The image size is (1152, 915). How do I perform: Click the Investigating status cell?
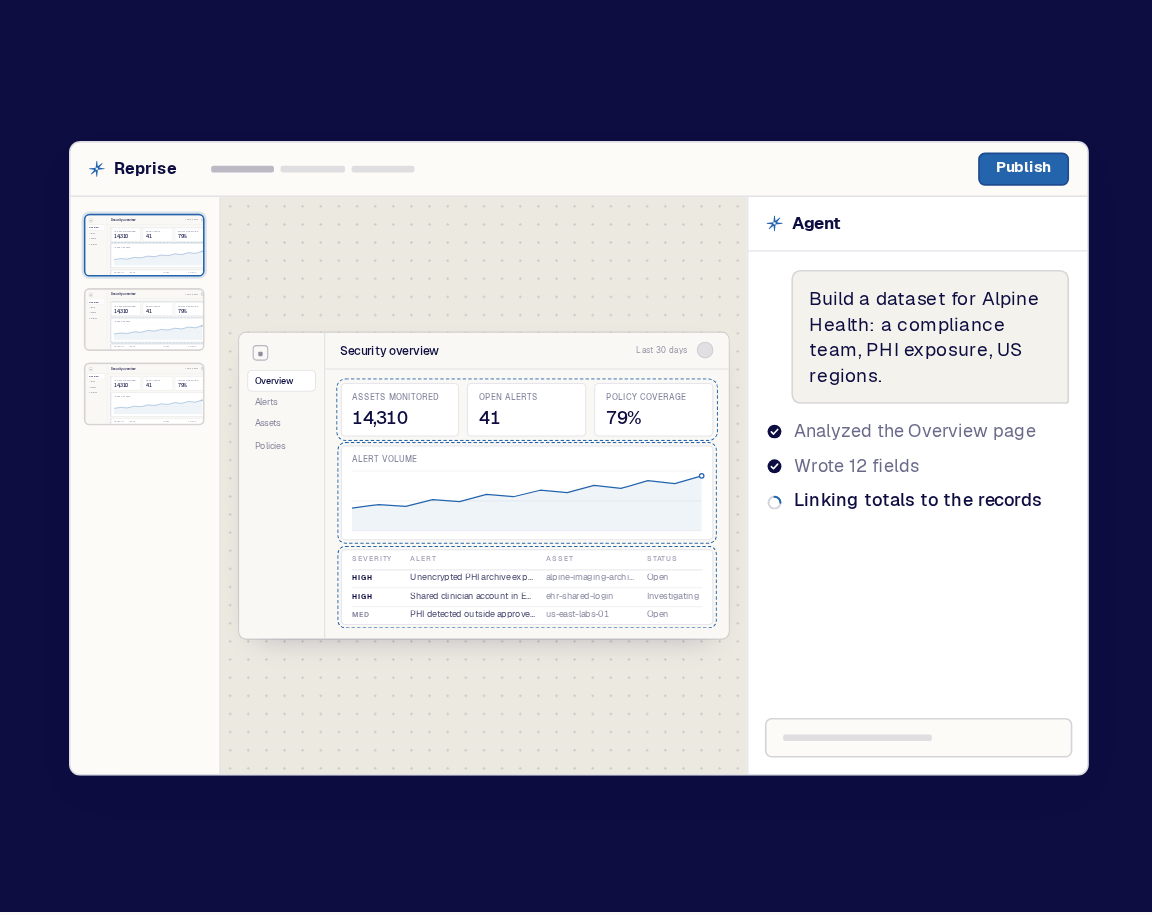click(x=673, y=596)
